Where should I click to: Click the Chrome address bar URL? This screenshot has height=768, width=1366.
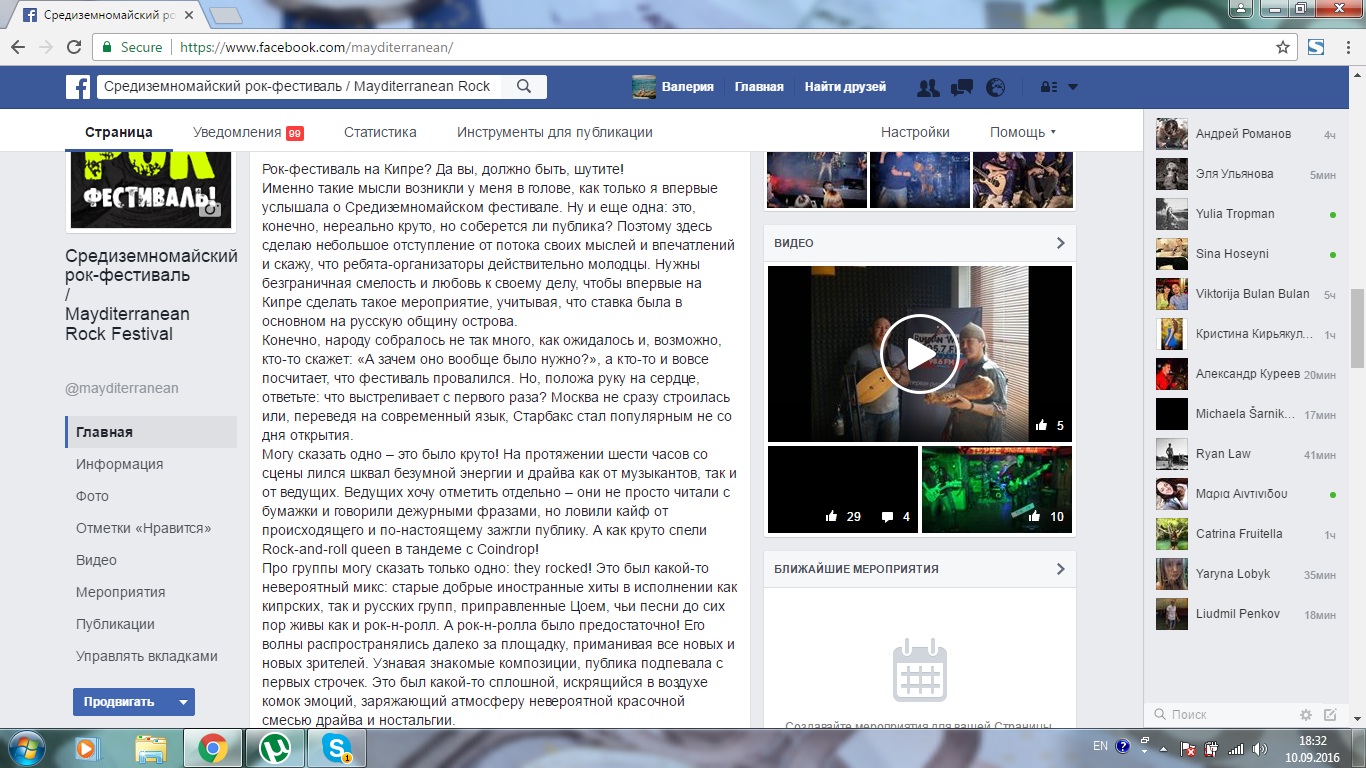coord(316,47)
